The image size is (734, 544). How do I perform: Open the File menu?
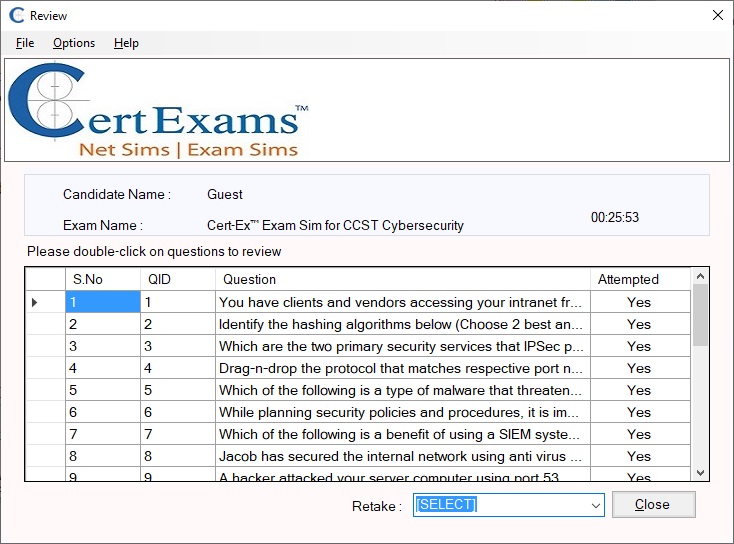(25, 43)
